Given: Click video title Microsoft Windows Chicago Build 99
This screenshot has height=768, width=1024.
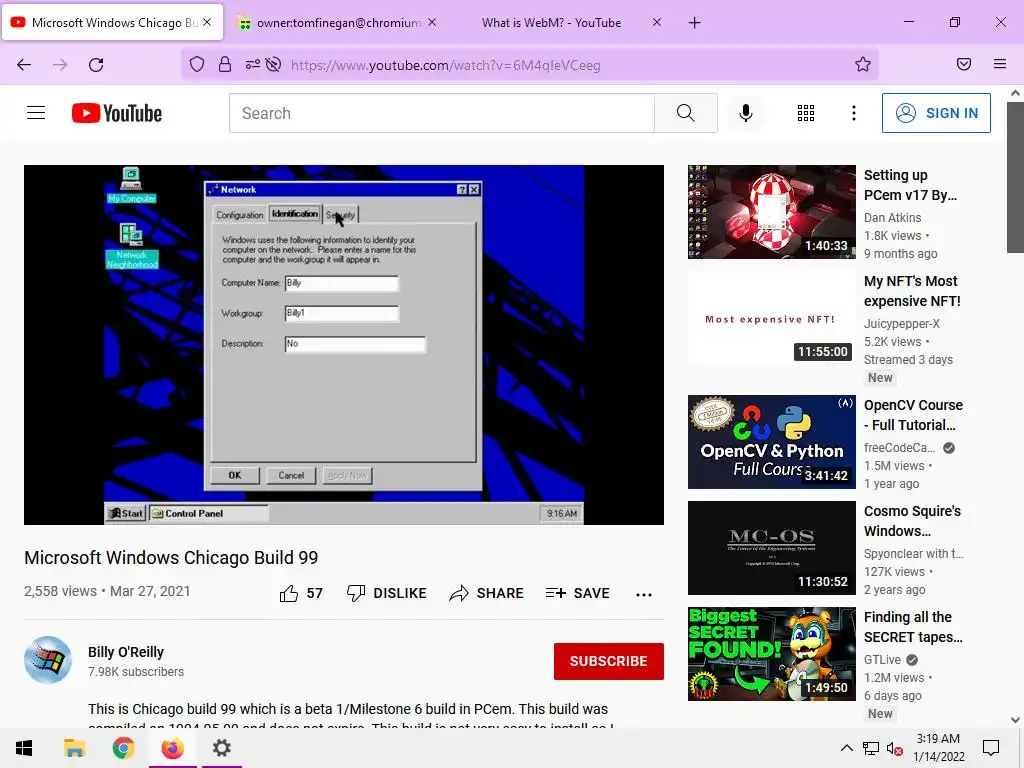Looking at the screenshot, I should point(171,558).
